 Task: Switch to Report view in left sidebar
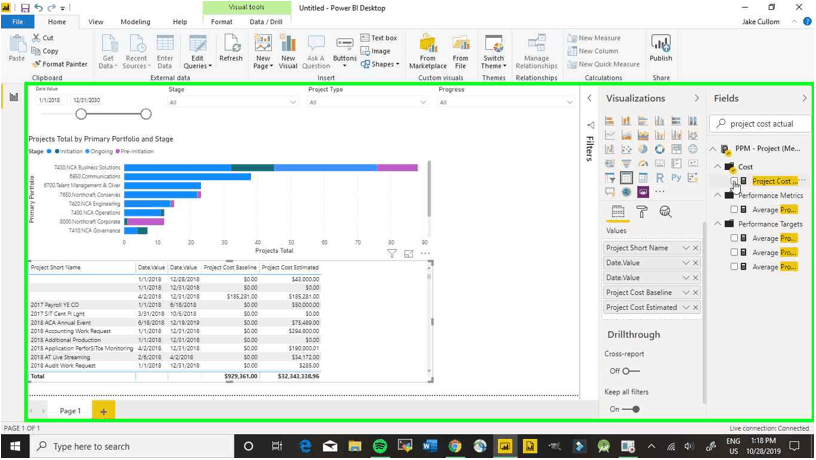[x=14, y=97]
